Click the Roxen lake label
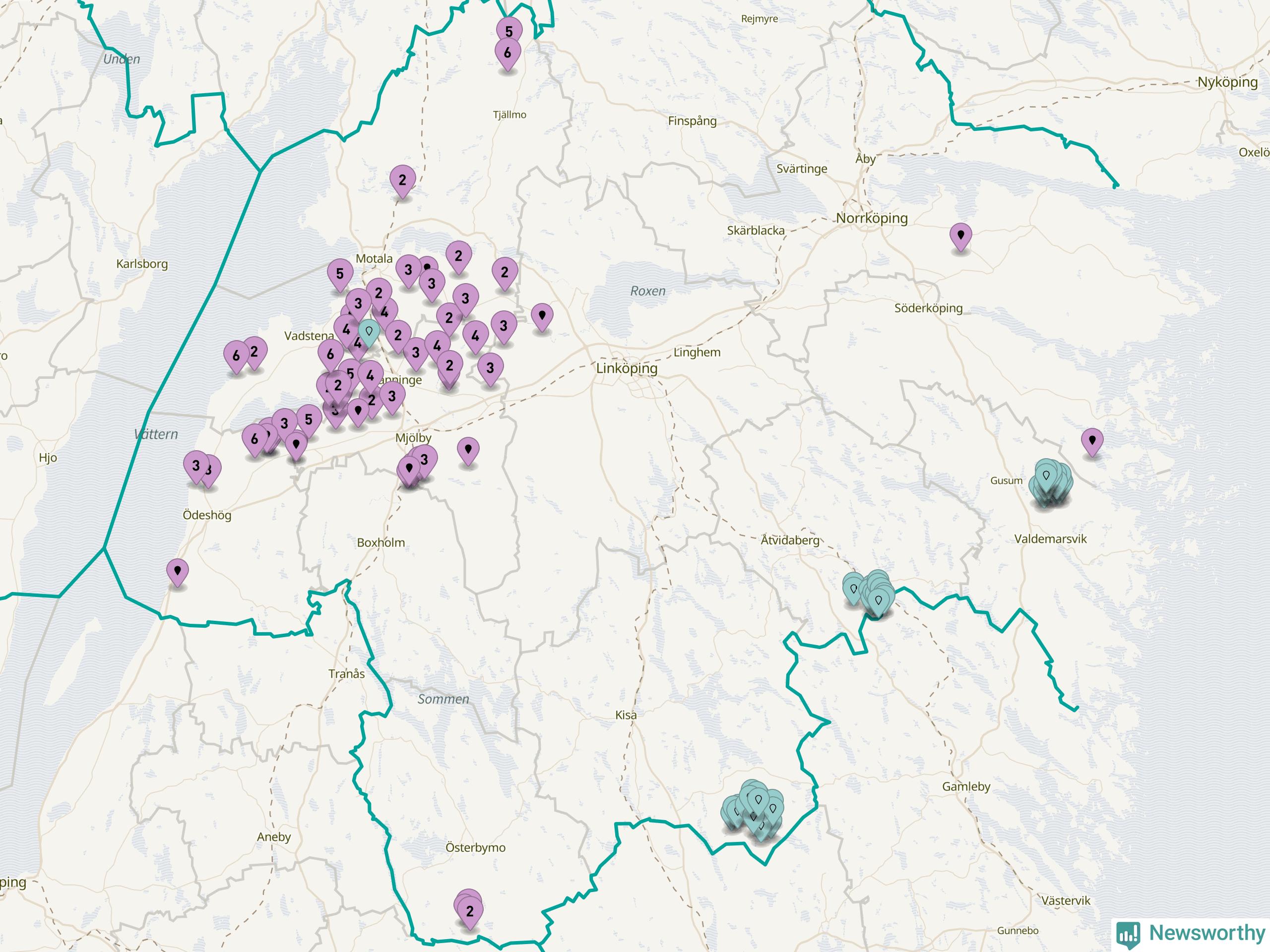Screen dimensions: 1270x952 coord(647,292)
